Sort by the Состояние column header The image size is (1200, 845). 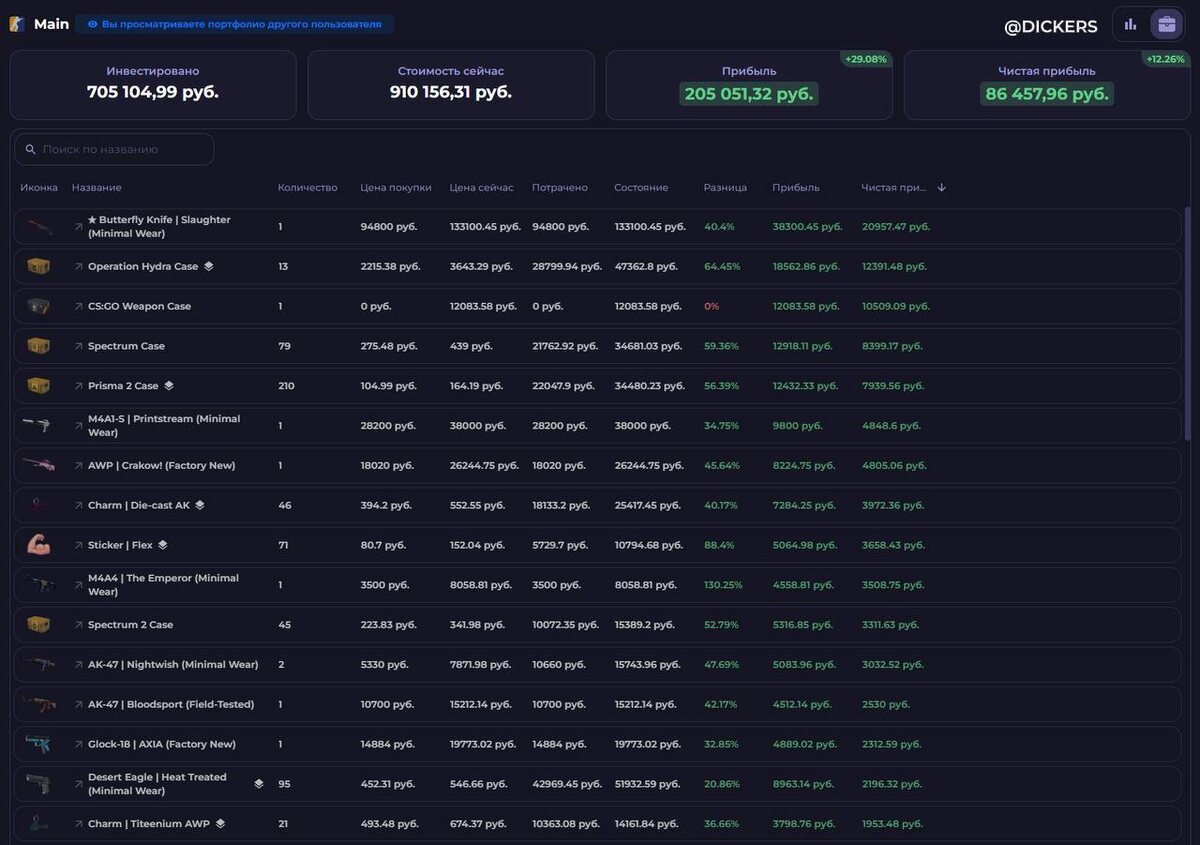coord(641,187)
